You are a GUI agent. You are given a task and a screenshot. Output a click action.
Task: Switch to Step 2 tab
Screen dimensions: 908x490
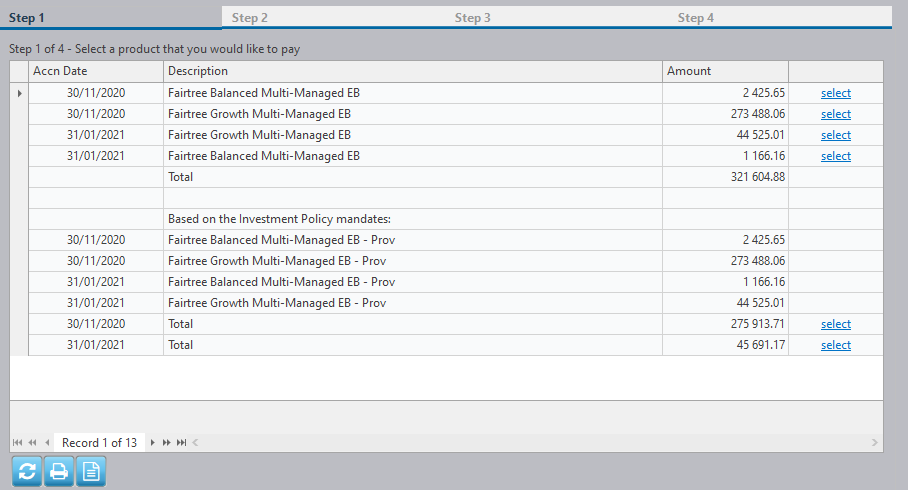[334, 17]
